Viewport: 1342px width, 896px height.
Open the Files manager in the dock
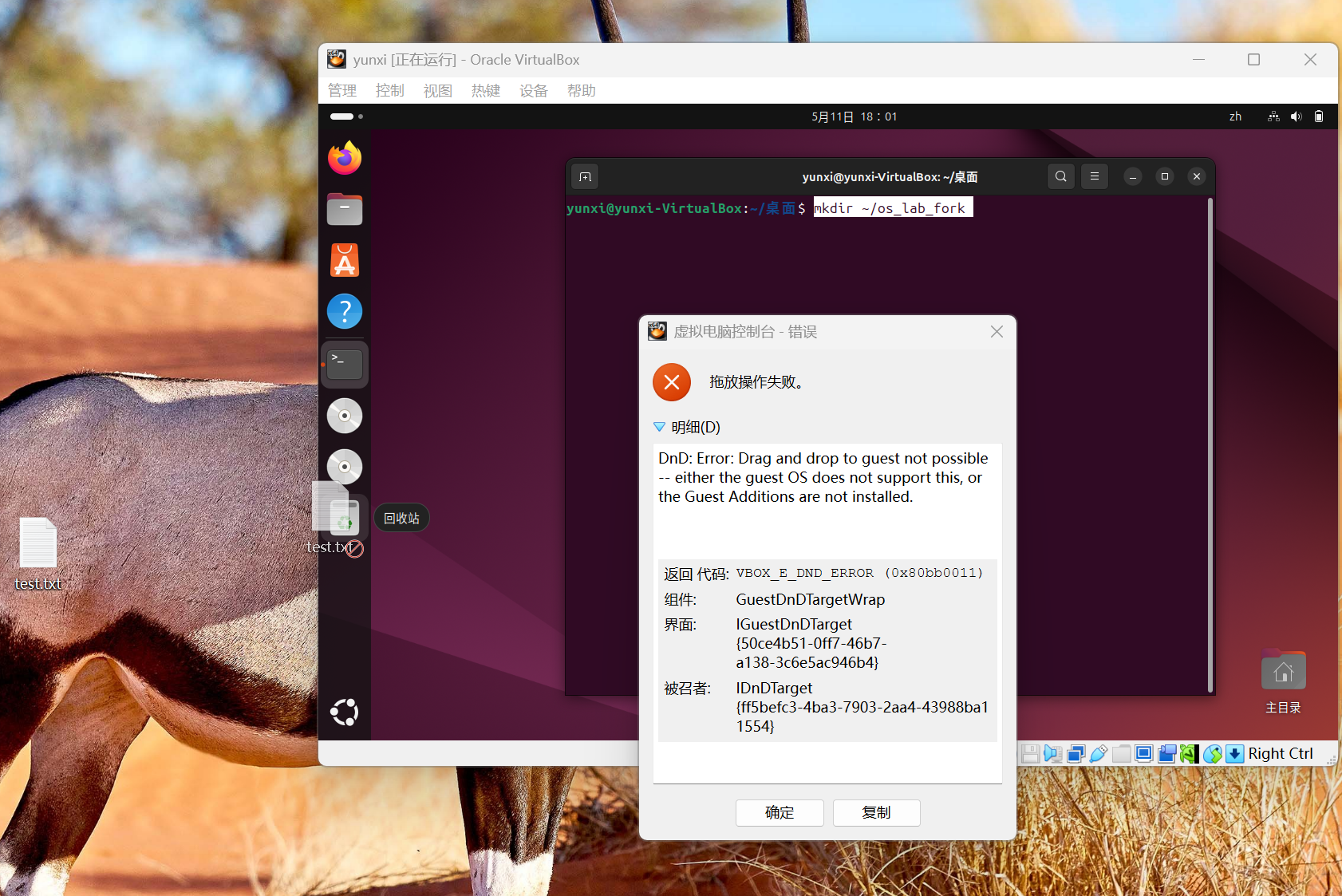pyautogui.click(x=345, y=209)
